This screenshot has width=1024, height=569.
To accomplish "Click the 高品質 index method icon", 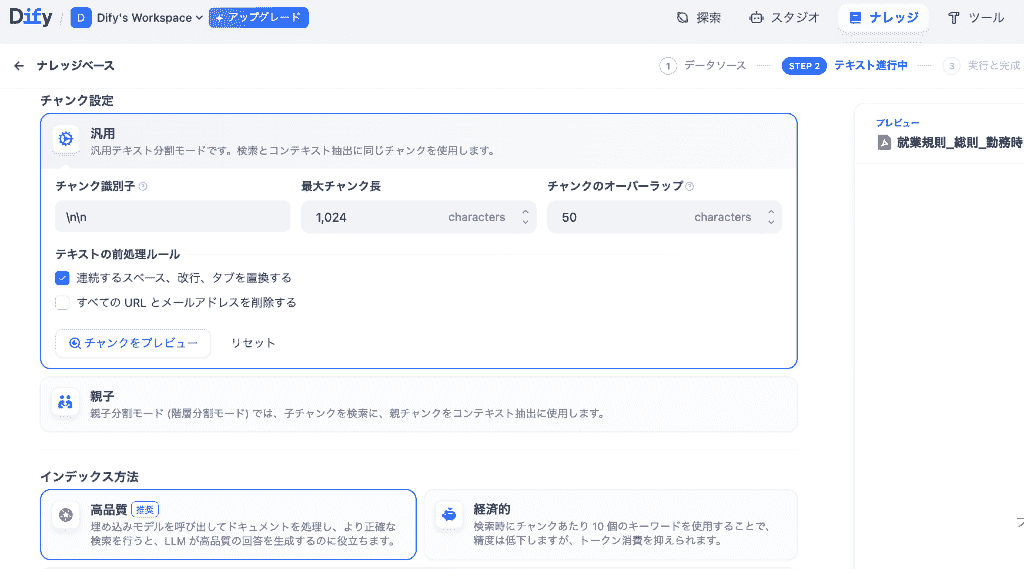I will (x=66, y=515).
